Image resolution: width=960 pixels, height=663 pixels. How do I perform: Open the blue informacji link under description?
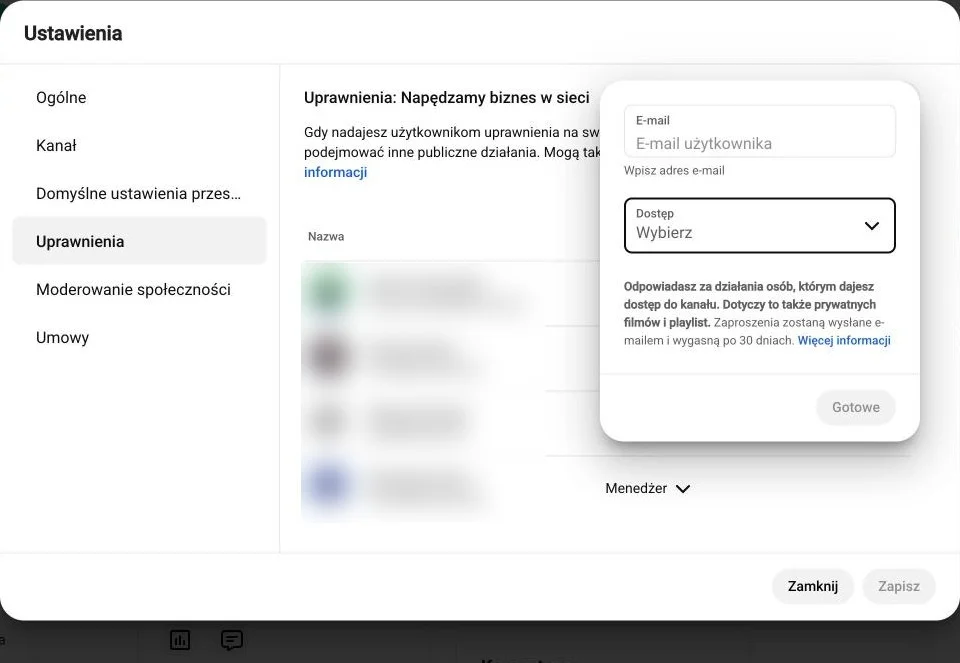[336, 172]
